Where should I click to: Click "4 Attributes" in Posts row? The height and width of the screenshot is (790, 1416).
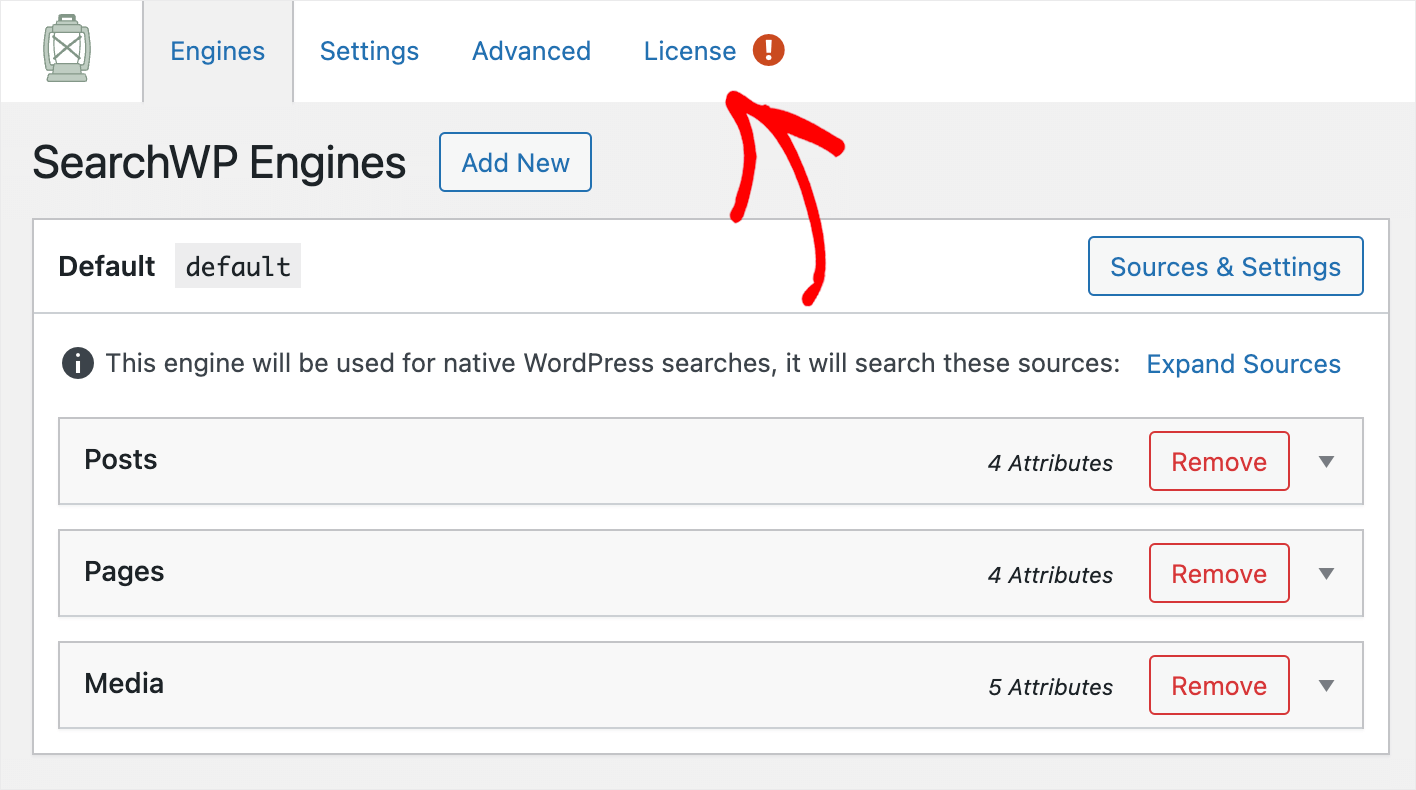pos(1050,463)
